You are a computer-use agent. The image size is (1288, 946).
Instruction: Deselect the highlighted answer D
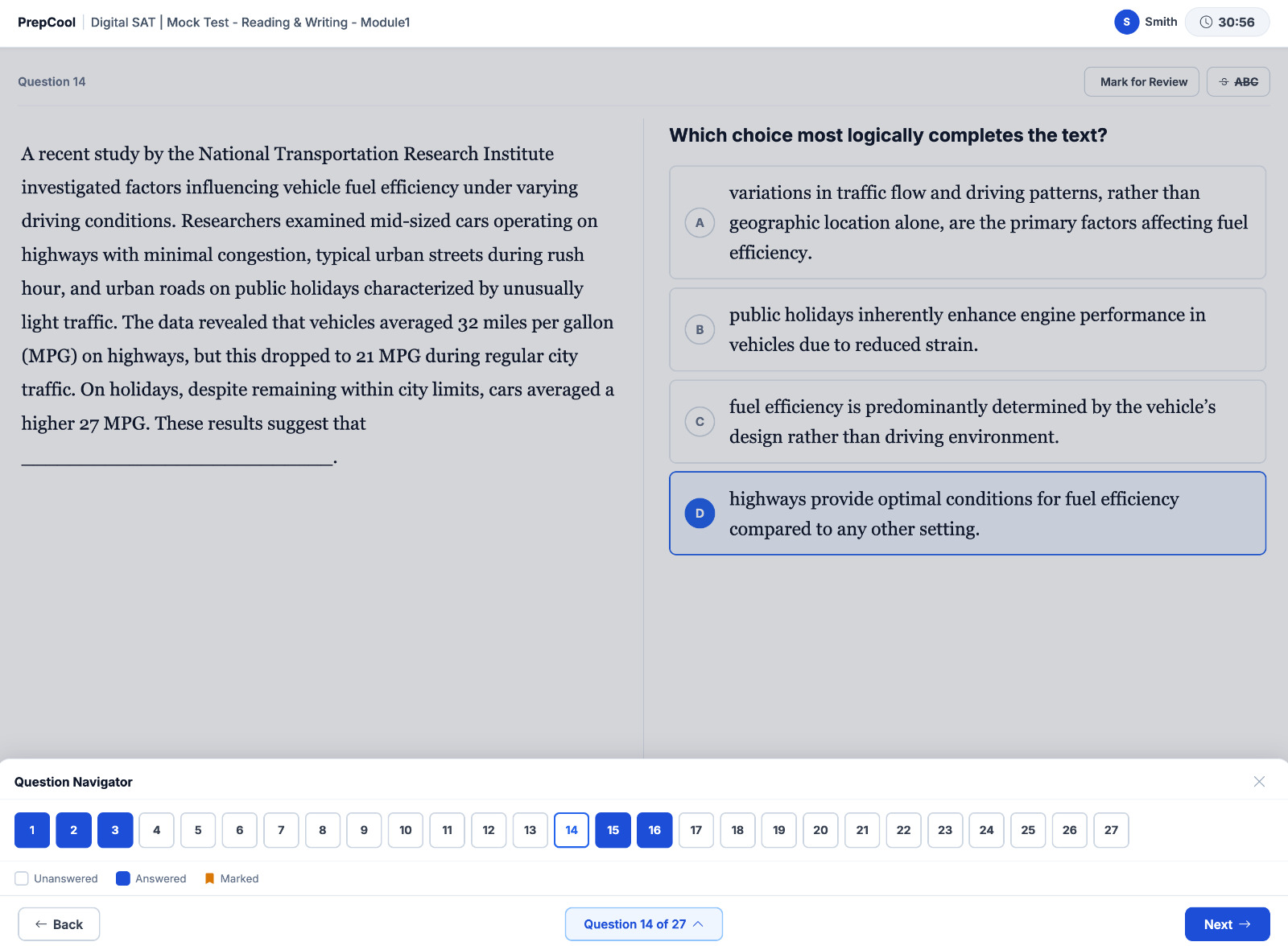coord(968,514)
